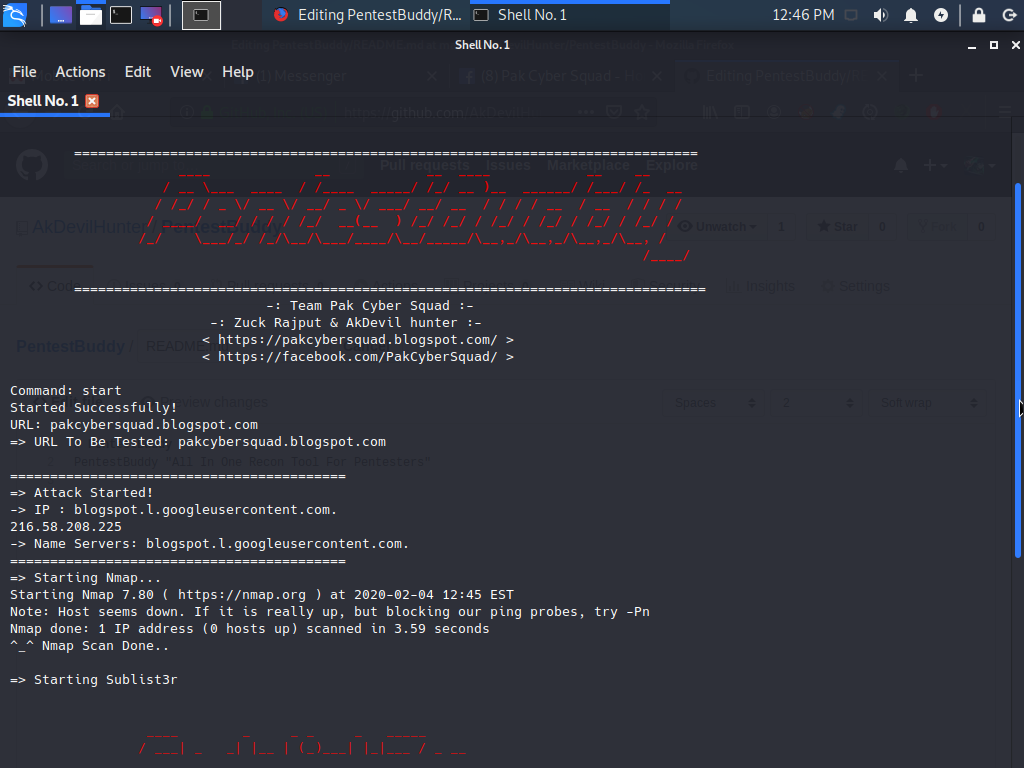1024x768 pixels.
Task: Click the blue desktop icon in panel
Action: (x=61, y=14)
